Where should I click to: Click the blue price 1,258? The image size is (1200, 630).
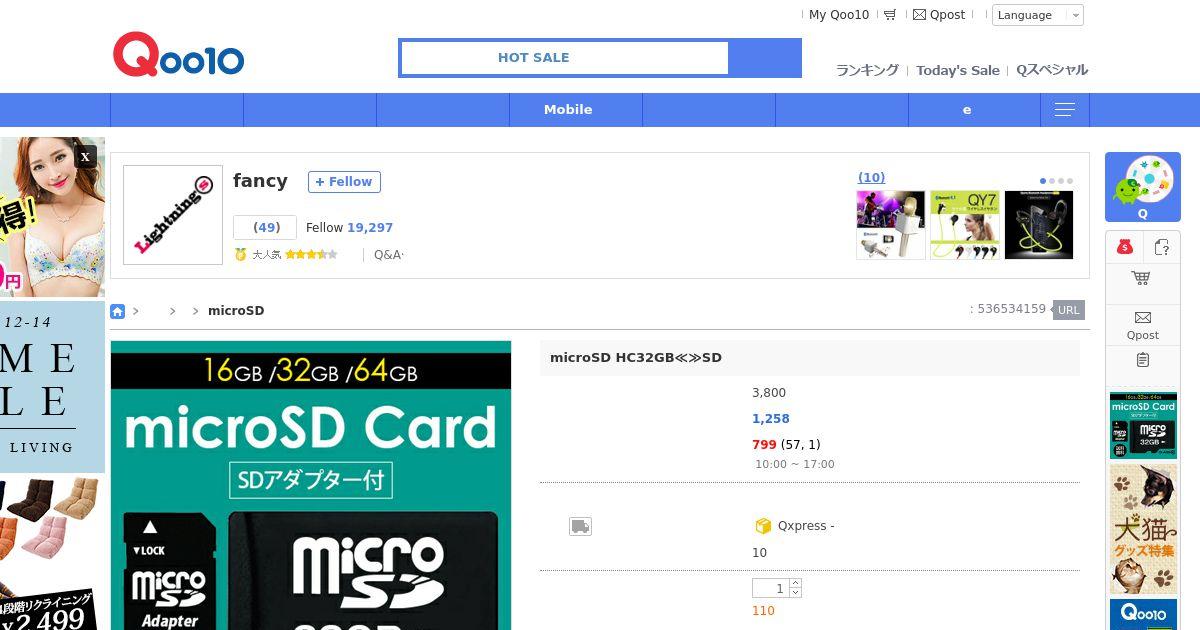click(771, 419)
